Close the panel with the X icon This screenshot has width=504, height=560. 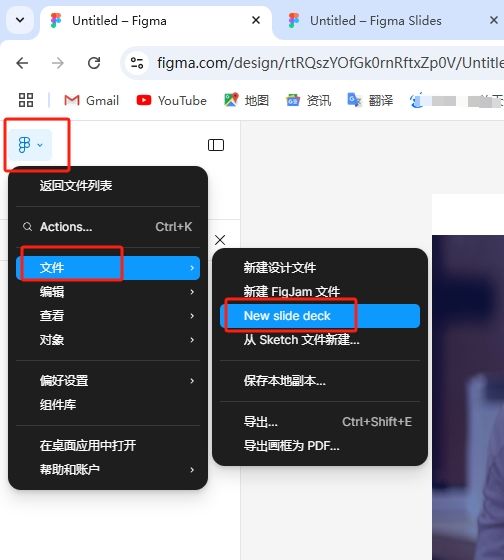[x=220, y=240]
